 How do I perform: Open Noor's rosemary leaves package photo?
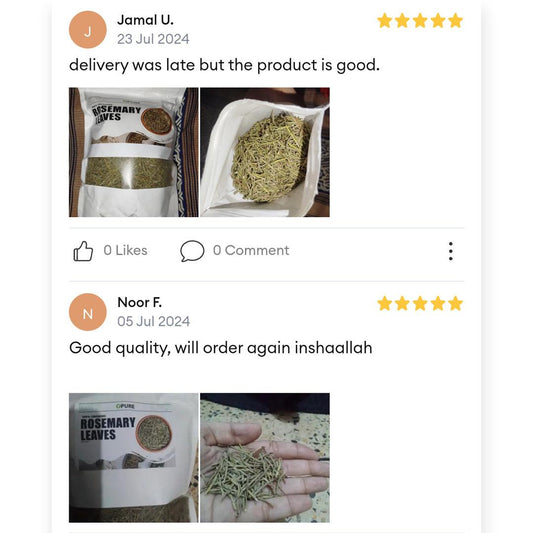(x=134, y=458)
